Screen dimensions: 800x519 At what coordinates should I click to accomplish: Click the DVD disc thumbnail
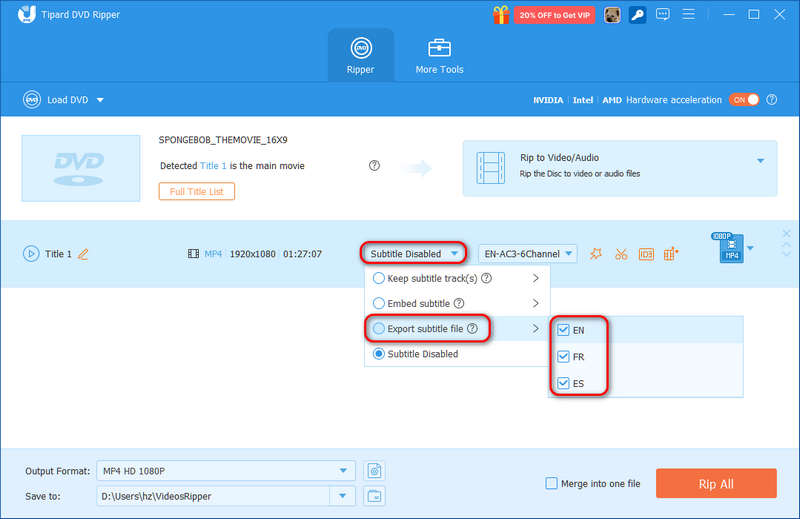point(81,168)
